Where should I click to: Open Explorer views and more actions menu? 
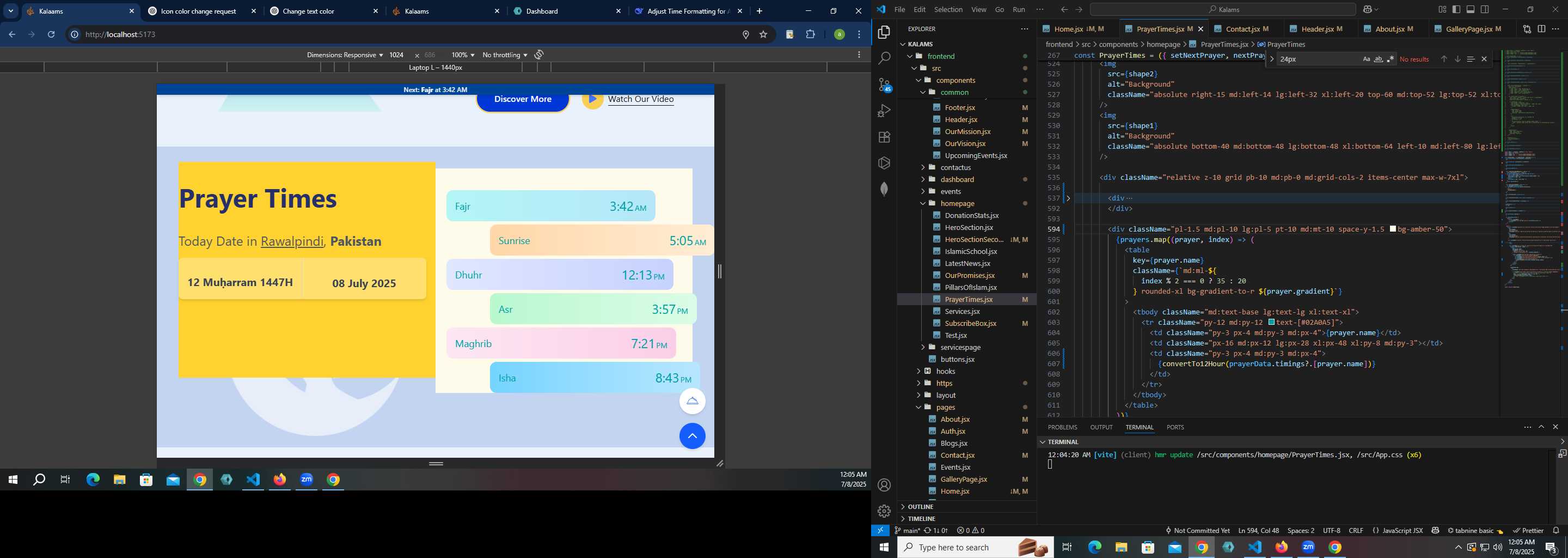click(x=1025, y=29)
